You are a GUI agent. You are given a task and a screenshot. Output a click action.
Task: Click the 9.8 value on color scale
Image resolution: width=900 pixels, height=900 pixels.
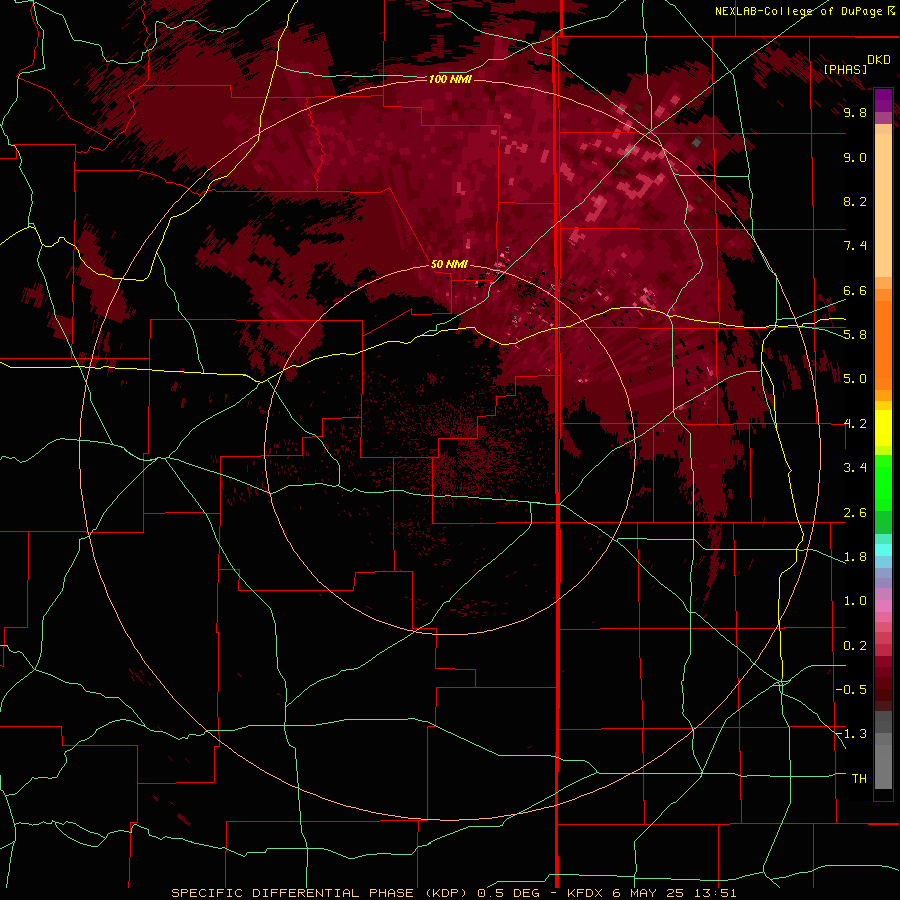click(855, 112)
